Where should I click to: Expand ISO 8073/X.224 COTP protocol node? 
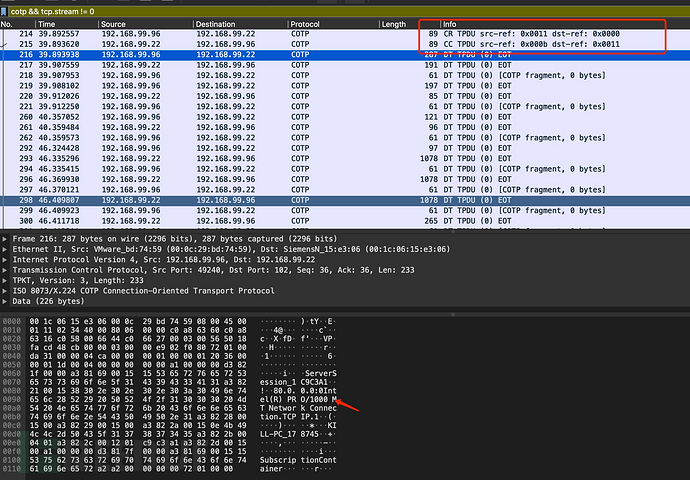pyautogui.click(x=6, y=294)
